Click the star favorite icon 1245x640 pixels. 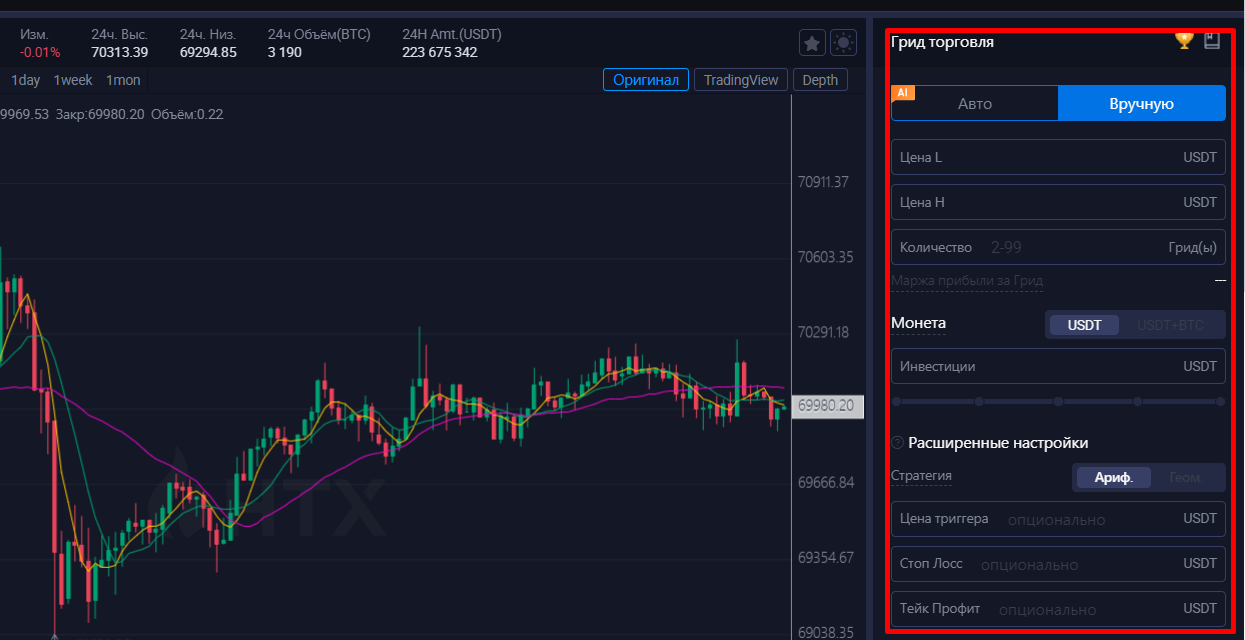coord(812,43)
